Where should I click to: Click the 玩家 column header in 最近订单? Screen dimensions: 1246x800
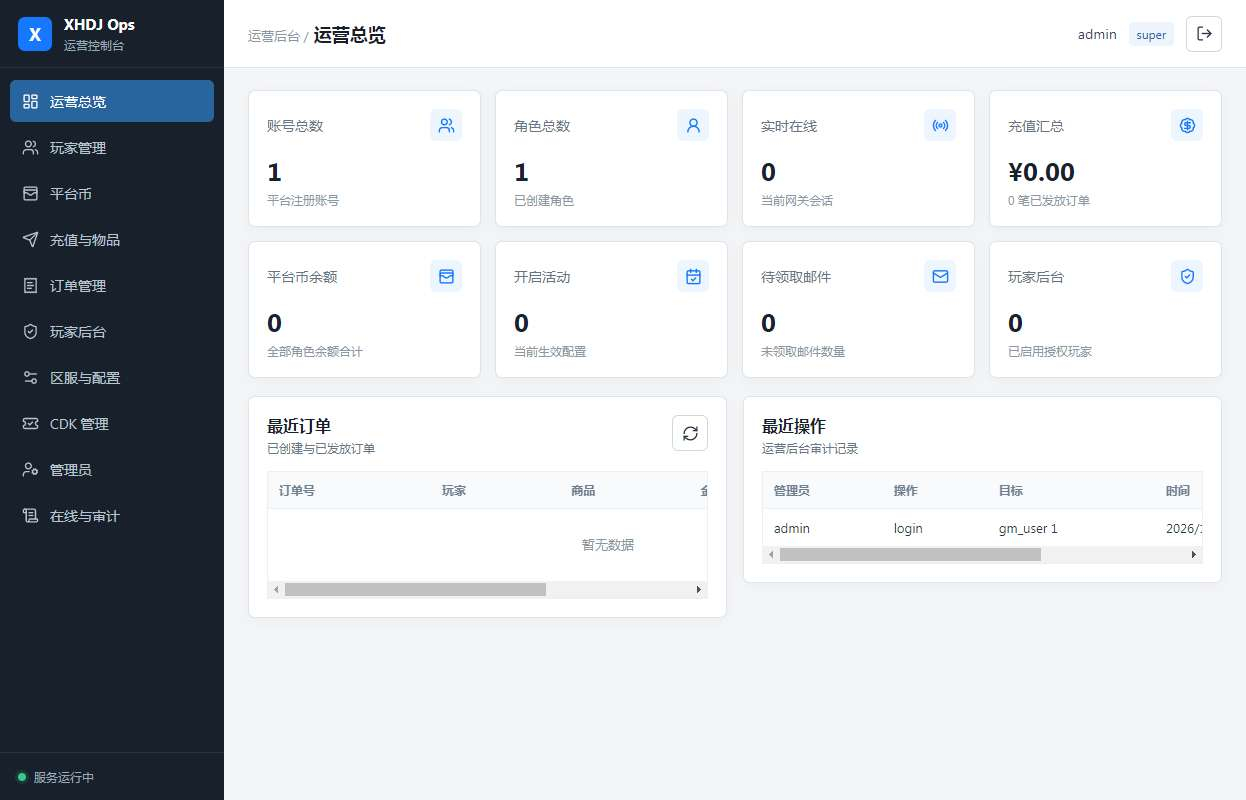454,490
